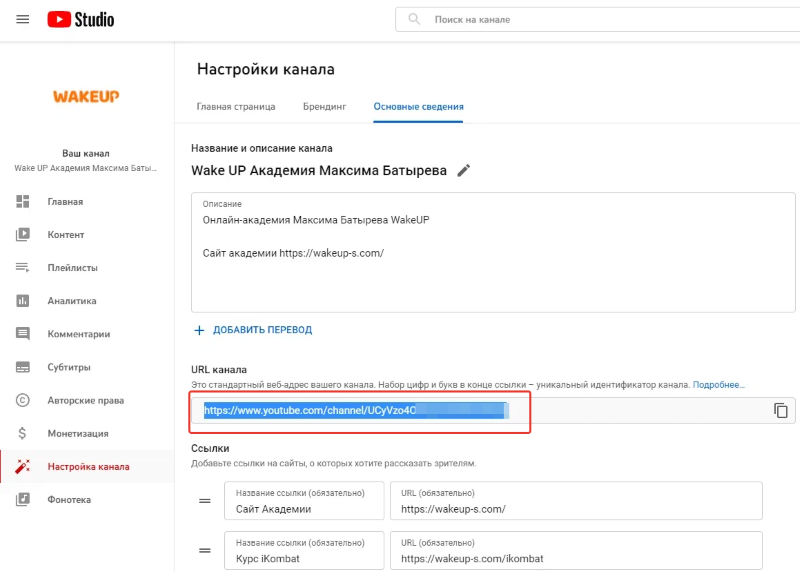Viewport: 800px width, 572px height.
Task: Click the Audio library music icon
Action: coord(22,500)
